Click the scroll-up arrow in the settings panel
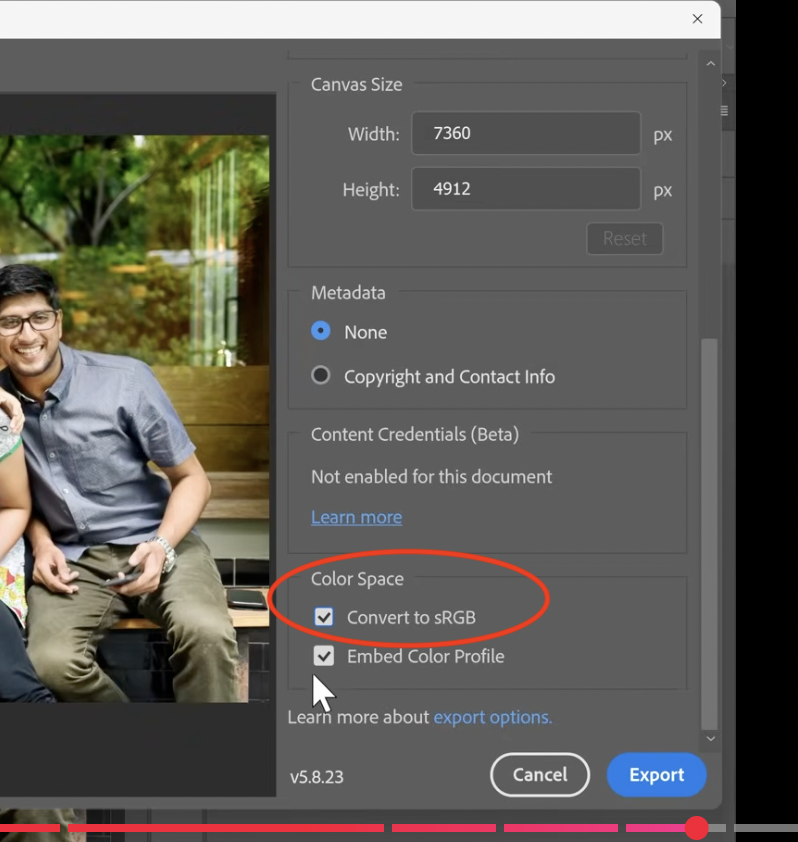 coord(711,64)
